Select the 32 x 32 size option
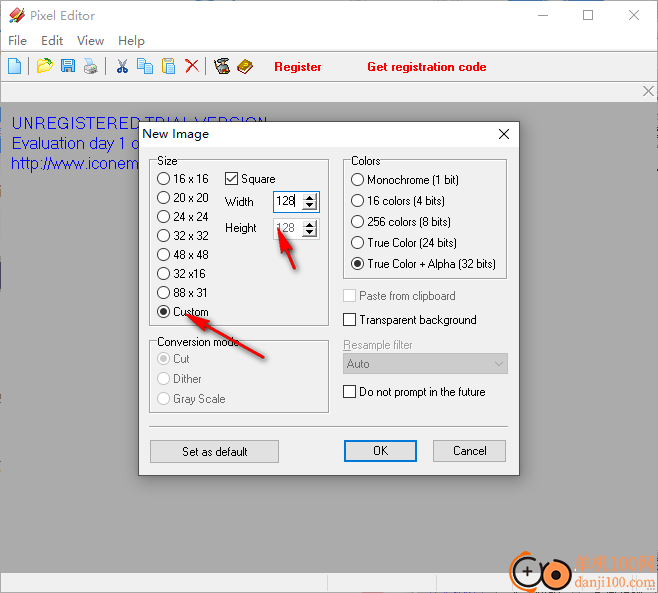Viewport: 658px width, 593px height. pyautogui.click(x=183, y=235)
